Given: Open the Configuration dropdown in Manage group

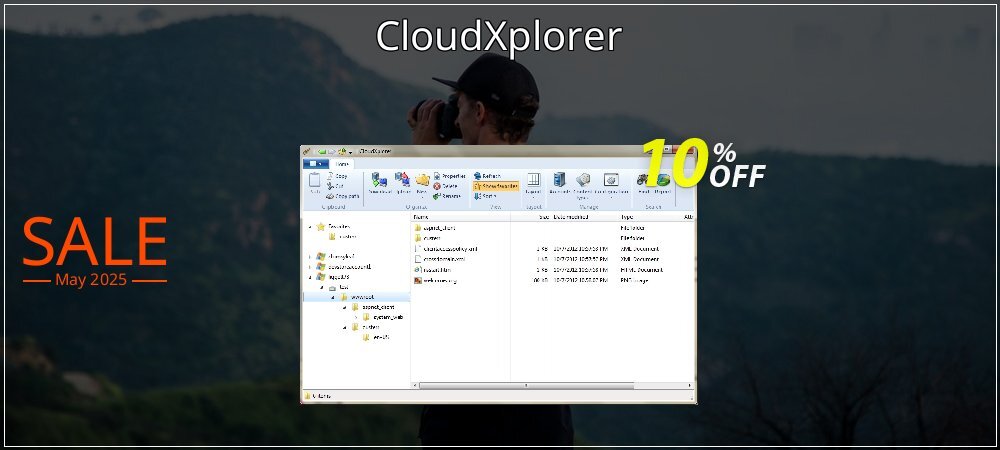Looking at the screenshot, I should point(610,185).
